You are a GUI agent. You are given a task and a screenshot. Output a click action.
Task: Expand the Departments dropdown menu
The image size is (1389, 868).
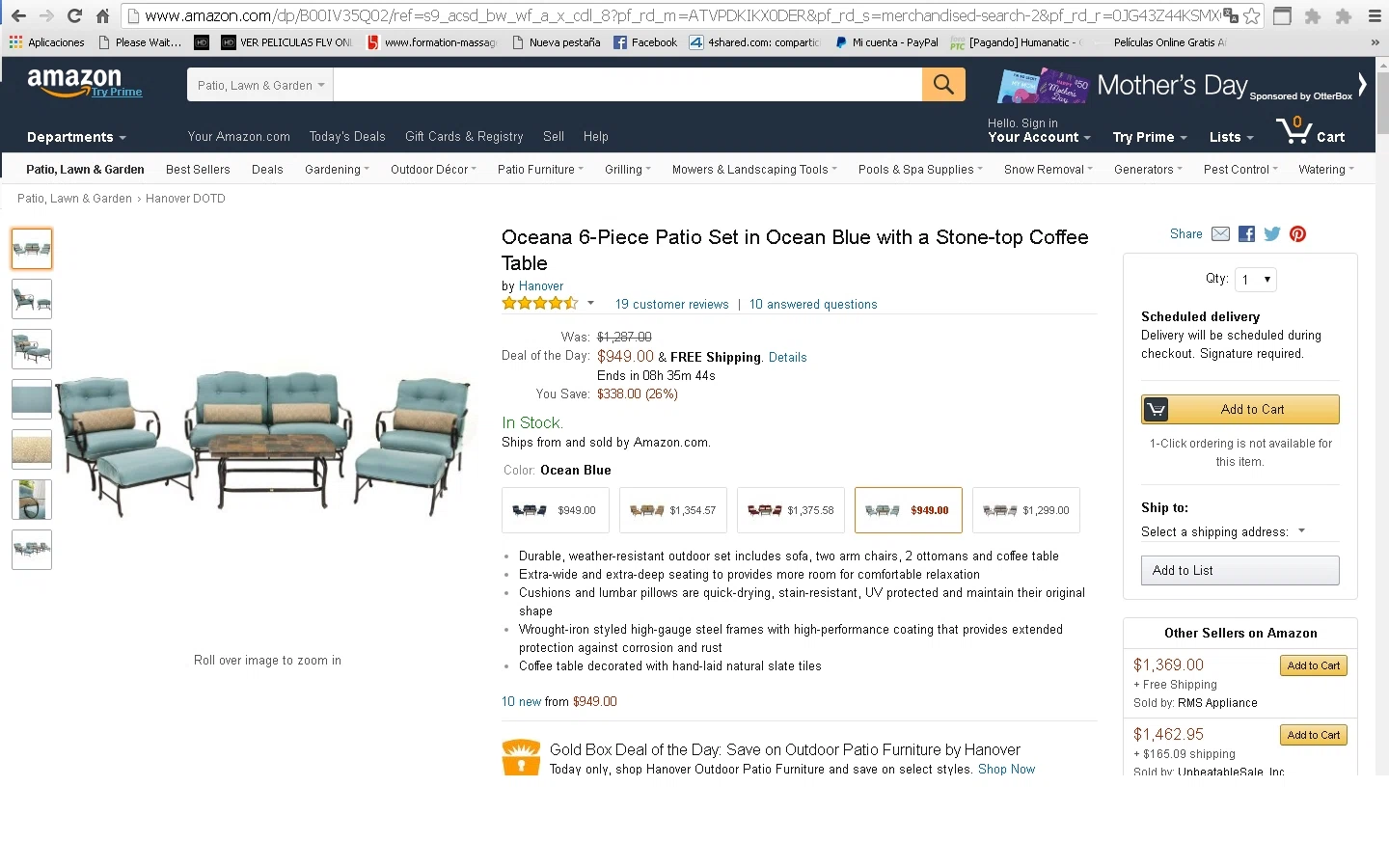click(77, 137)
